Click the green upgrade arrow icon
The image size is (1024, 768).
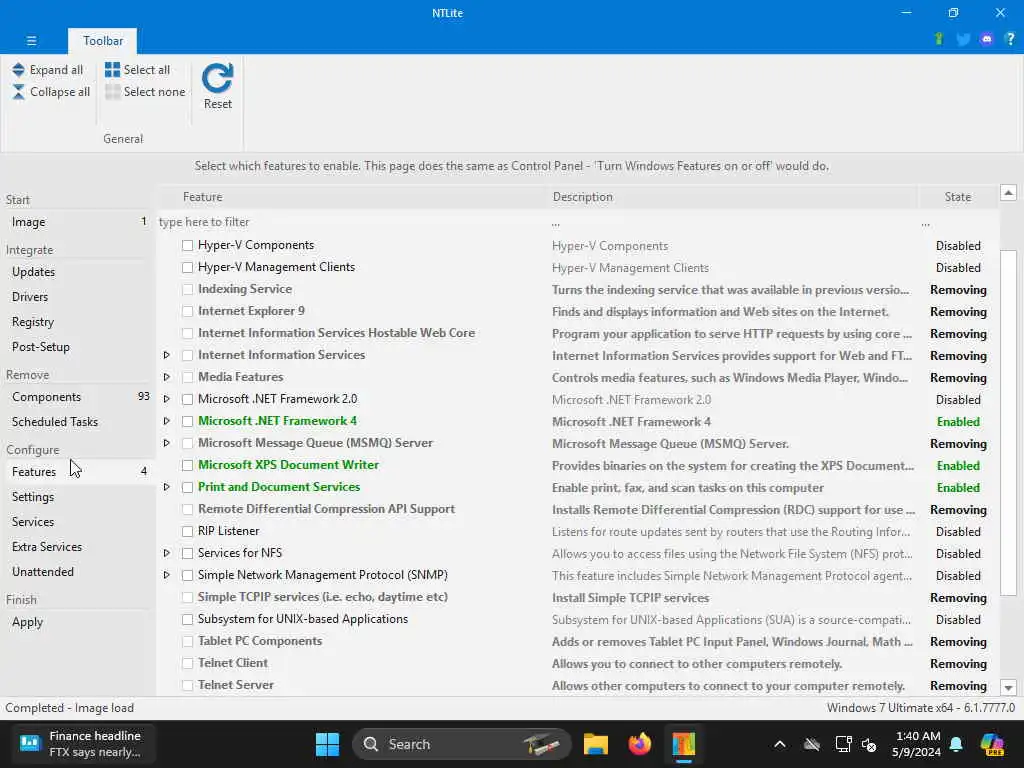(x=939, y=39)
